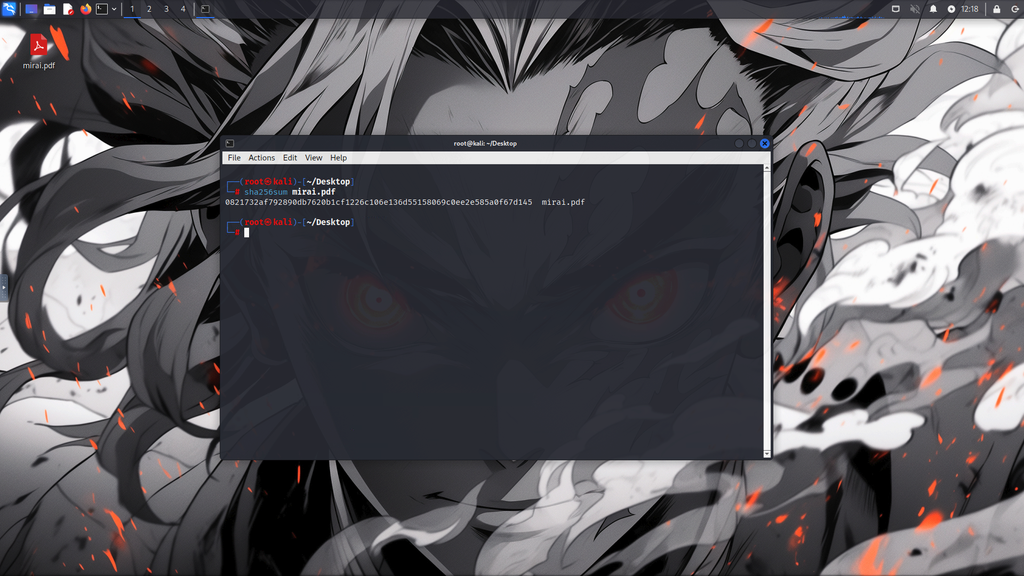Open the terminal emulator launcher icon
Screen dimensions: 1024x576
pyautogui.click(x=102, y=9)
